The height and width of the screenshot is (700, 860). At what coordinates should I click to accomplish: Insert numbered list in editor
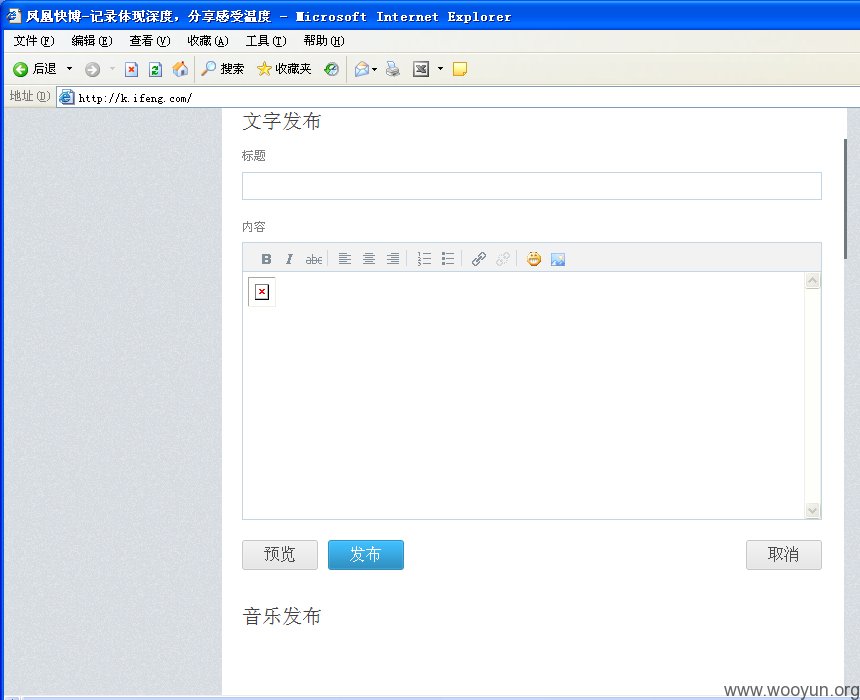click(424, 259)
